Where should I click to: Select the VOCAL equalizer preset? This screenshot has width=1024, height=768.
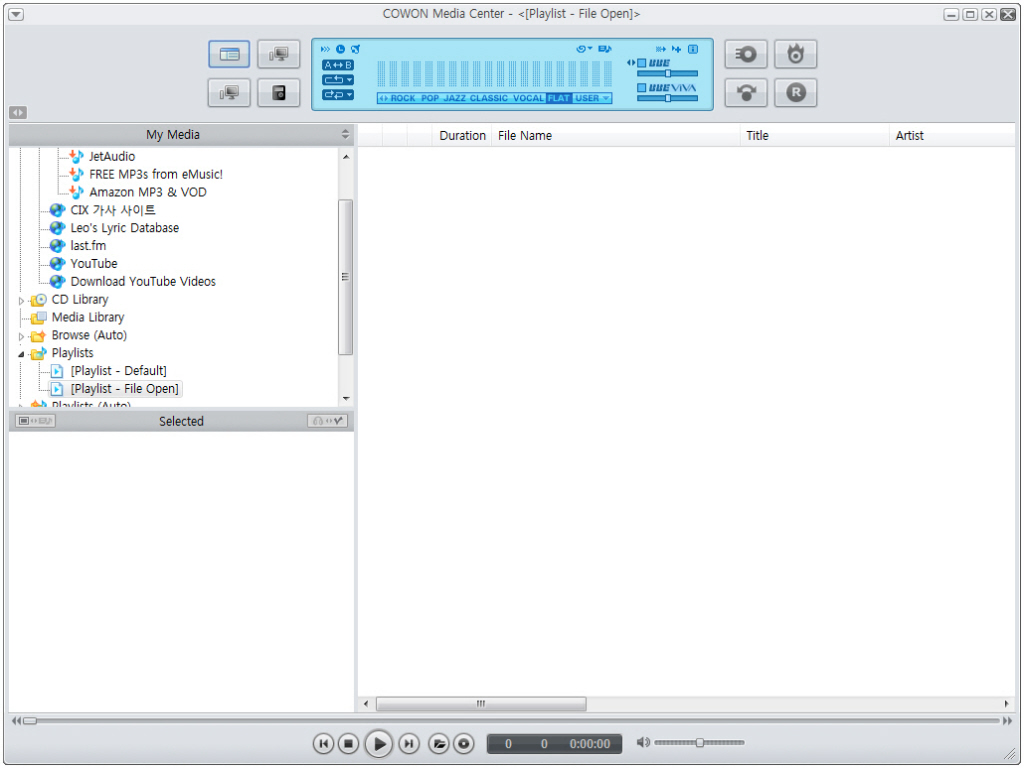click(528, 98)
